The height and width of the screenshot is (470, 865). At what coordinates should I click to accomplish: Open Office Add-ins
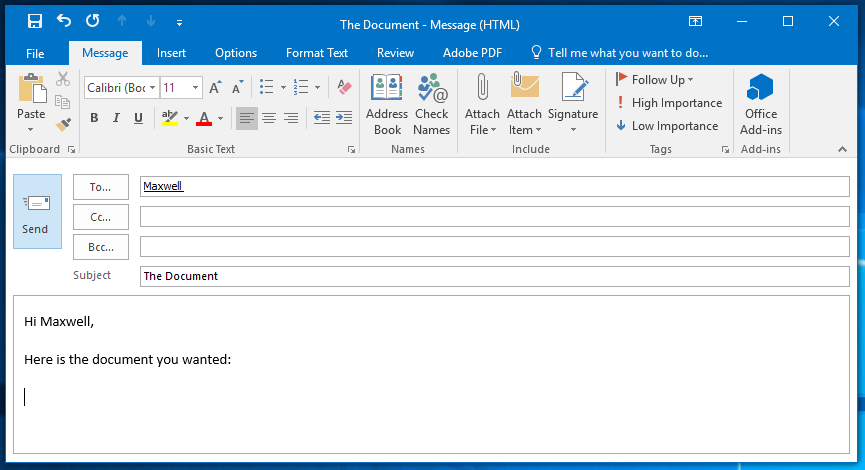point(761,105)
